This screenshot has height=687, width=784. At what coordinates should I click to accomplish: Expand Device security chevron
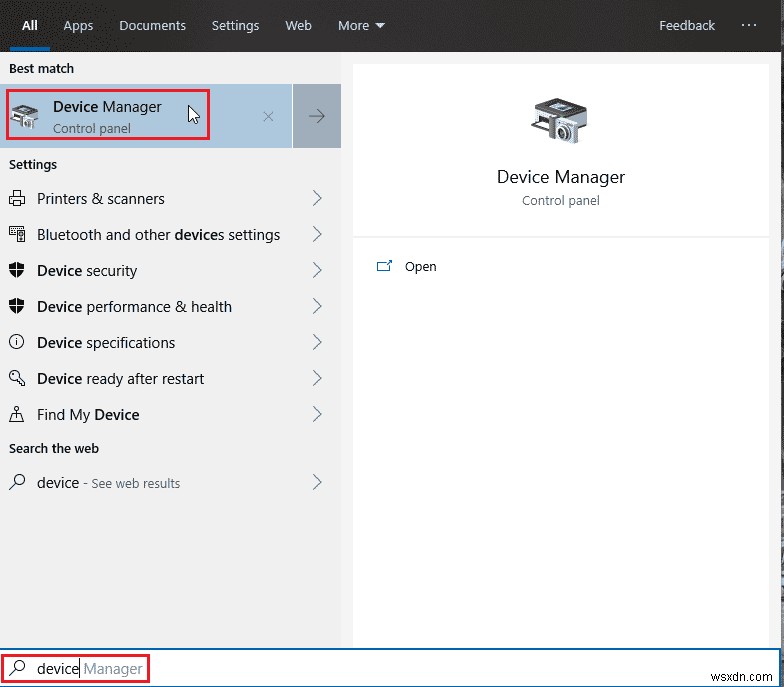(317, 270)
